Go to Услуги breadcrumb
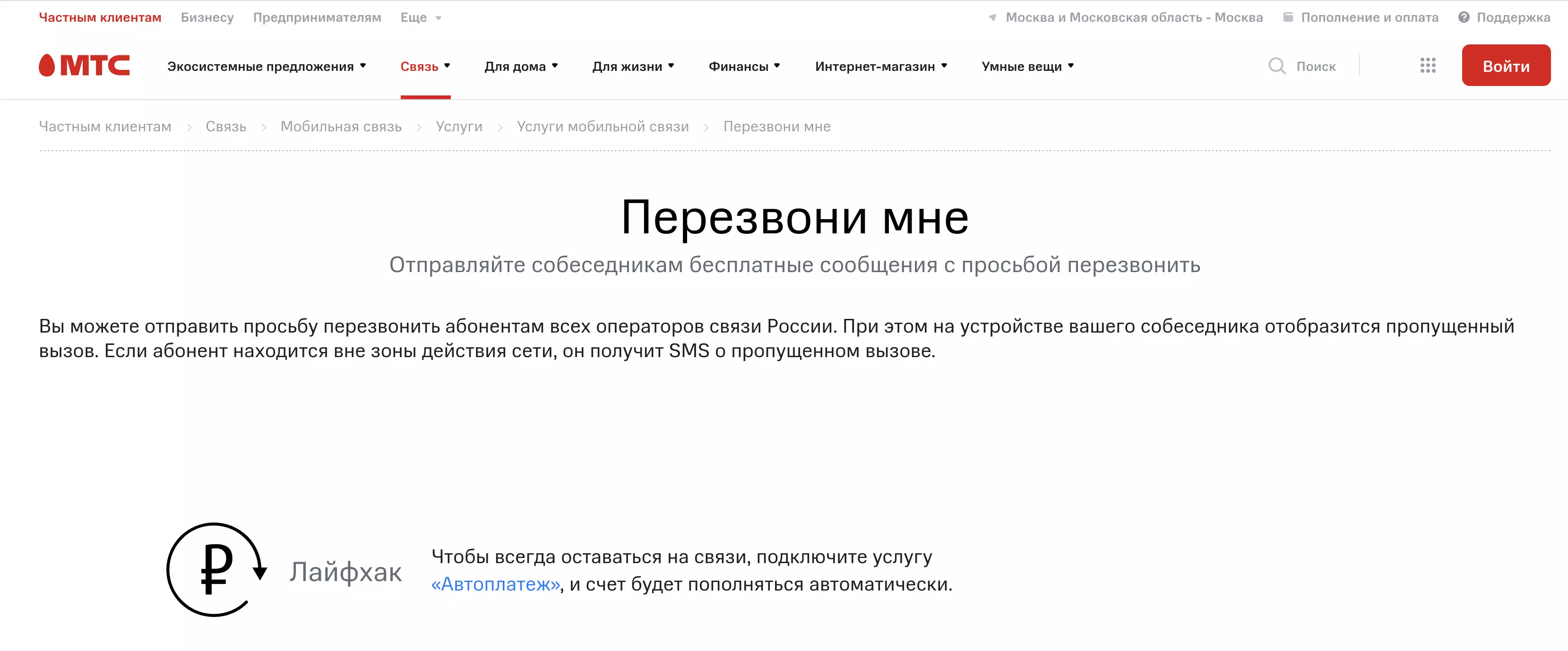The image size is (1568, 651). [x=459, y=127]
